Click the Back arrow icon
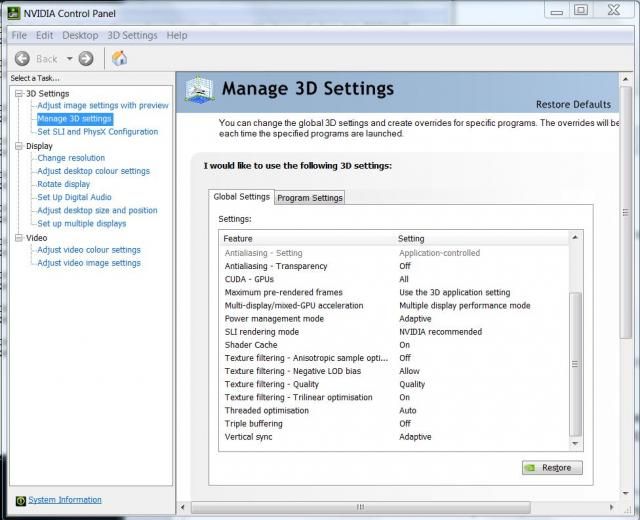Screen dimensions: 640x520 22,59
